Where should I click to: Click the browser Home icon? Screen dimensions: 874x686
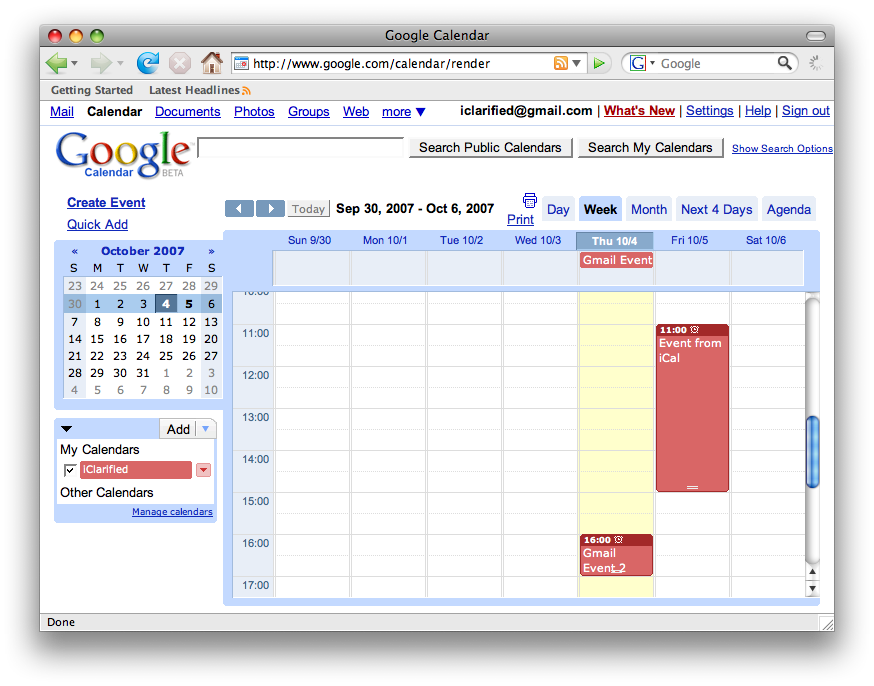[211, 62]
